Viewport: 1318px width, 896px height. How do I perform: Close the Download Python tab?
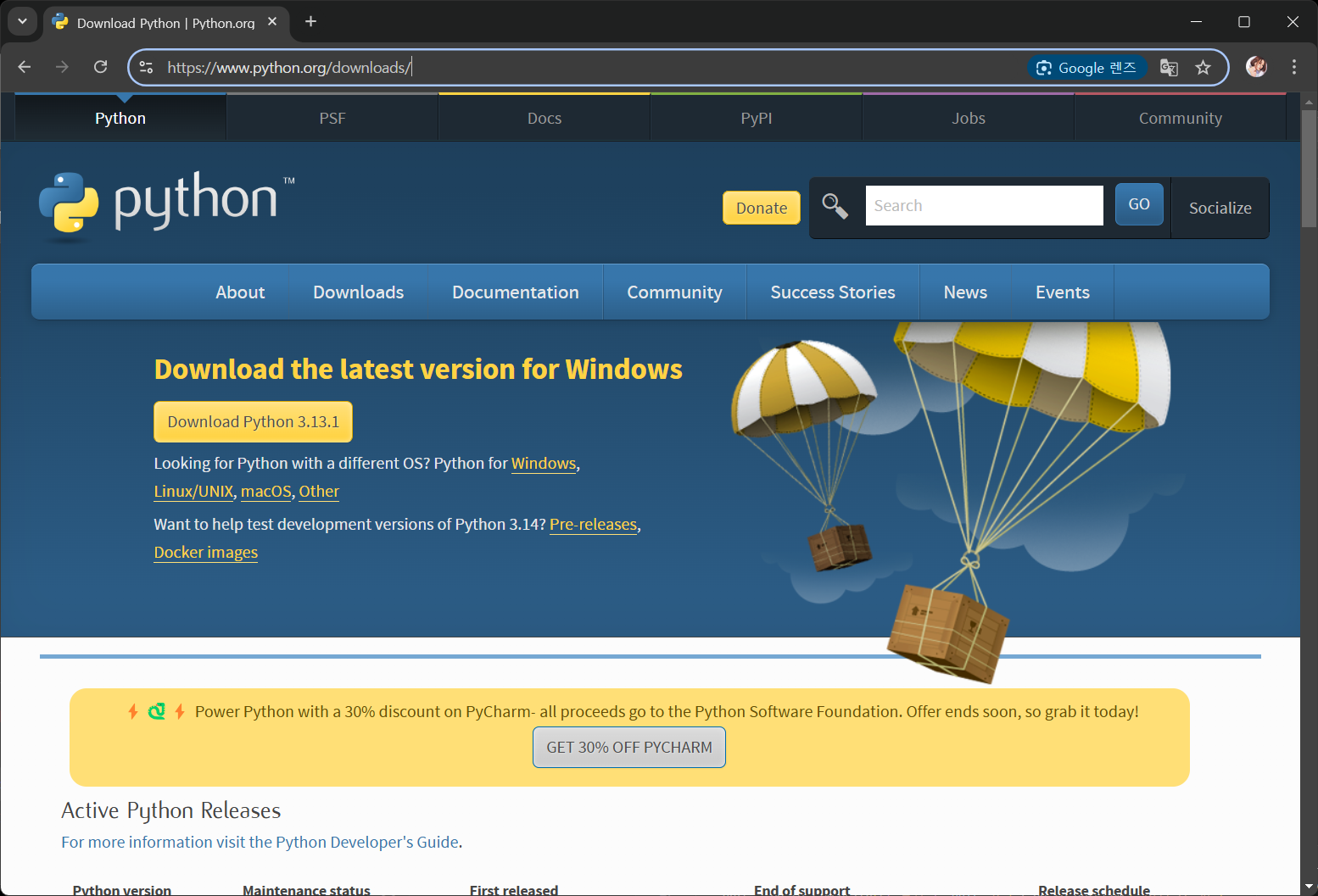tap(272, 22)
